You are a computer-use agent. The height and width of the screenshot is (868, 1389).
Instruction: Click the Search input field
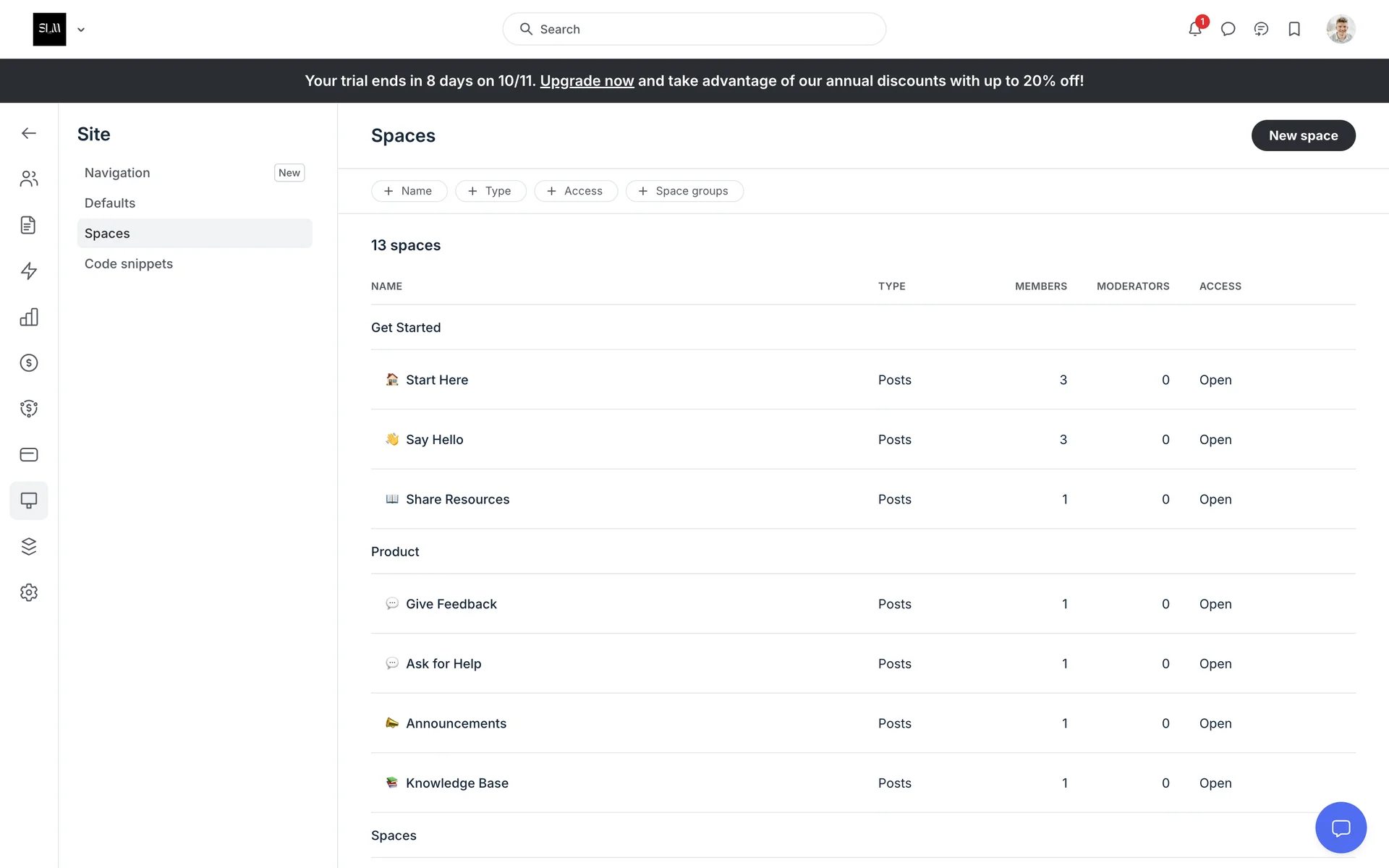(x=694, y=29)
